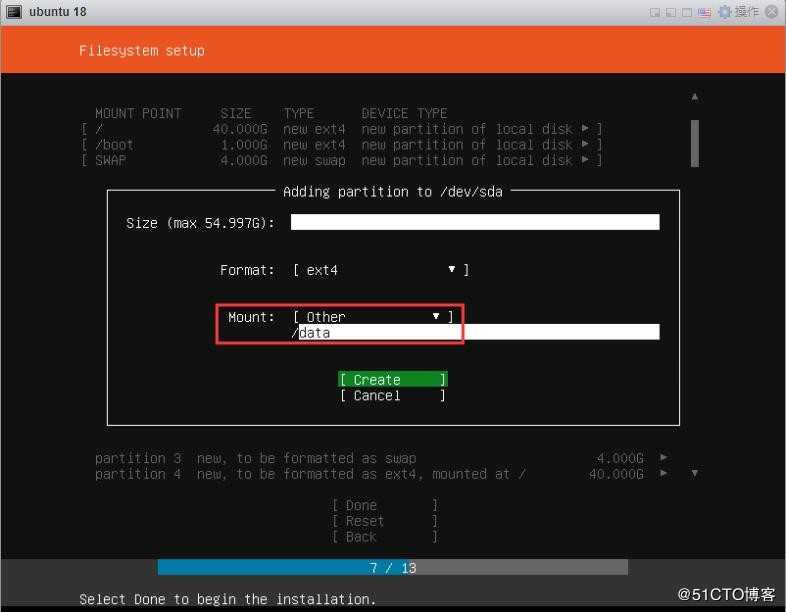
Task: Click the Select Done to begin installation text
Action: click(x=228, y=599)
